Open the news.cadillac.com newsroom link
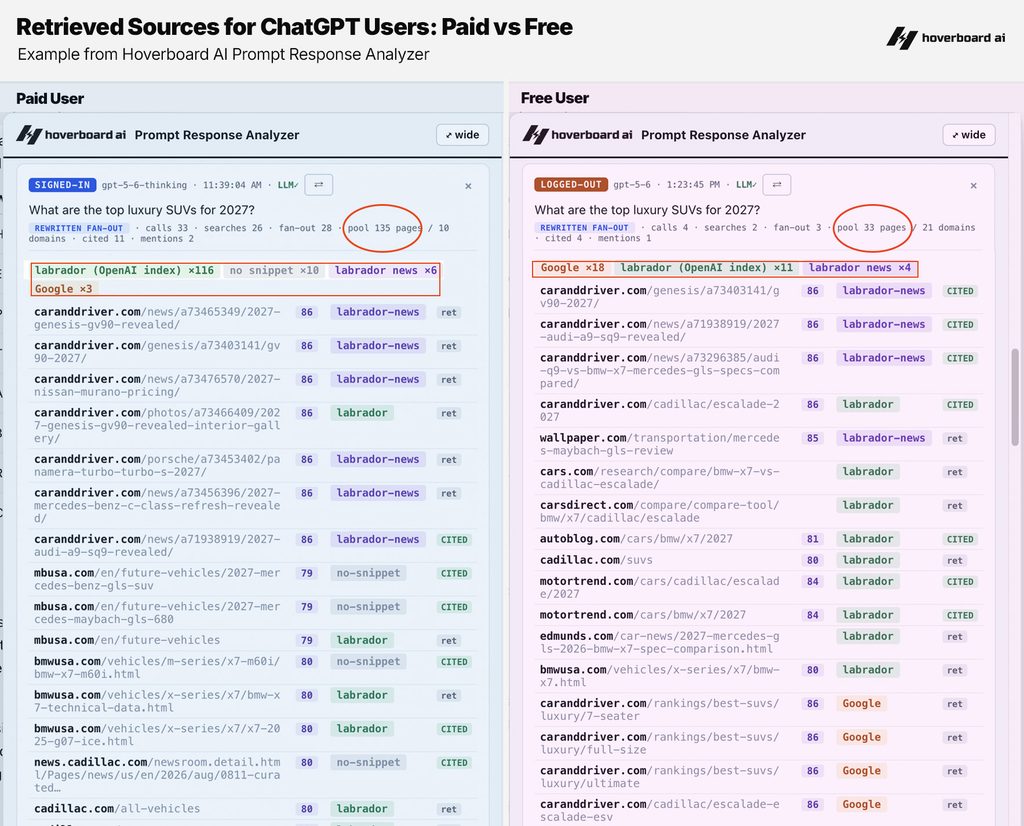Image resolution: width=1024 pixels, height=826 pixels. (x=157, y=775)
